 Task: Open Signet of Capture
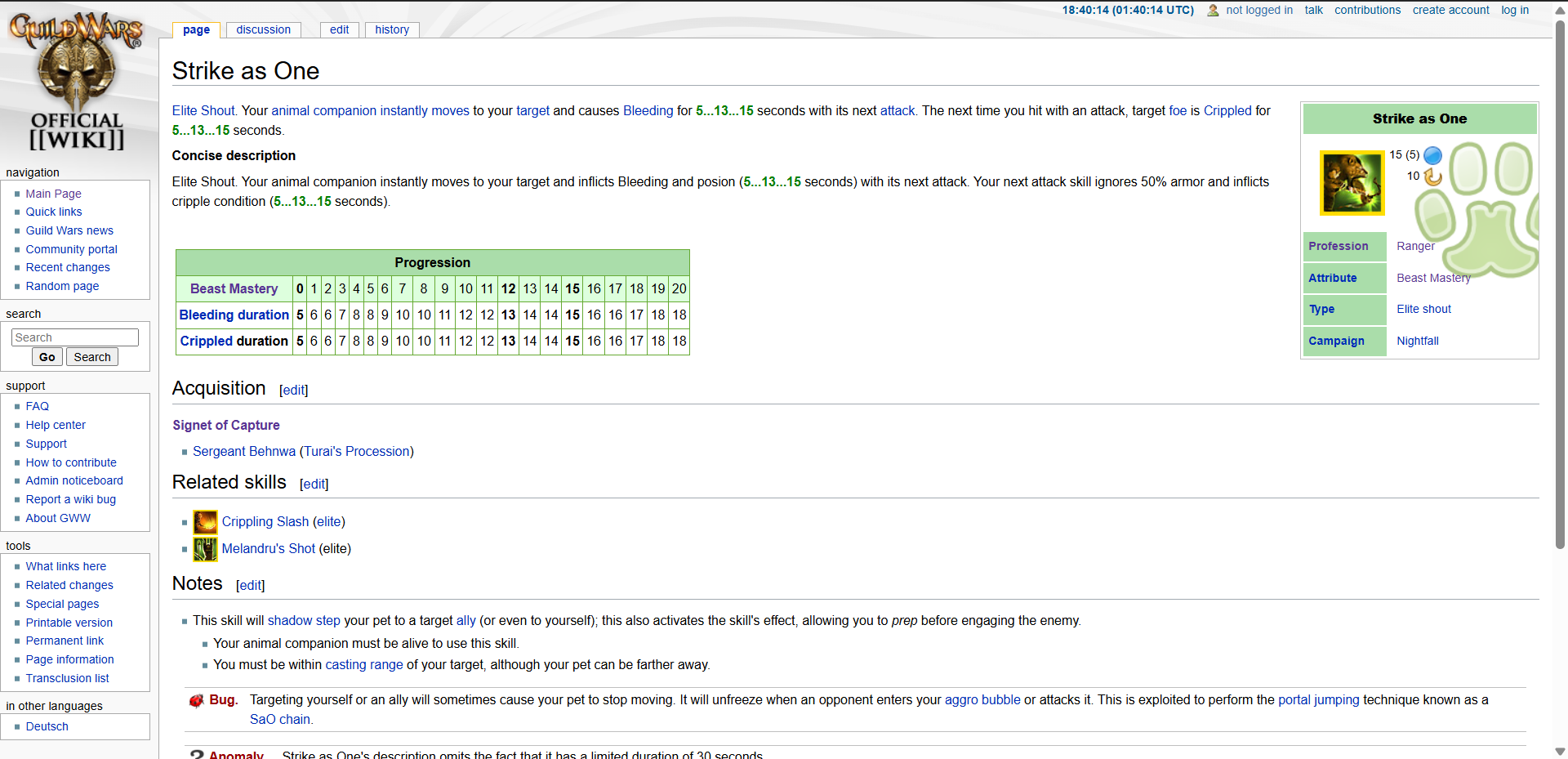point(226,426)
